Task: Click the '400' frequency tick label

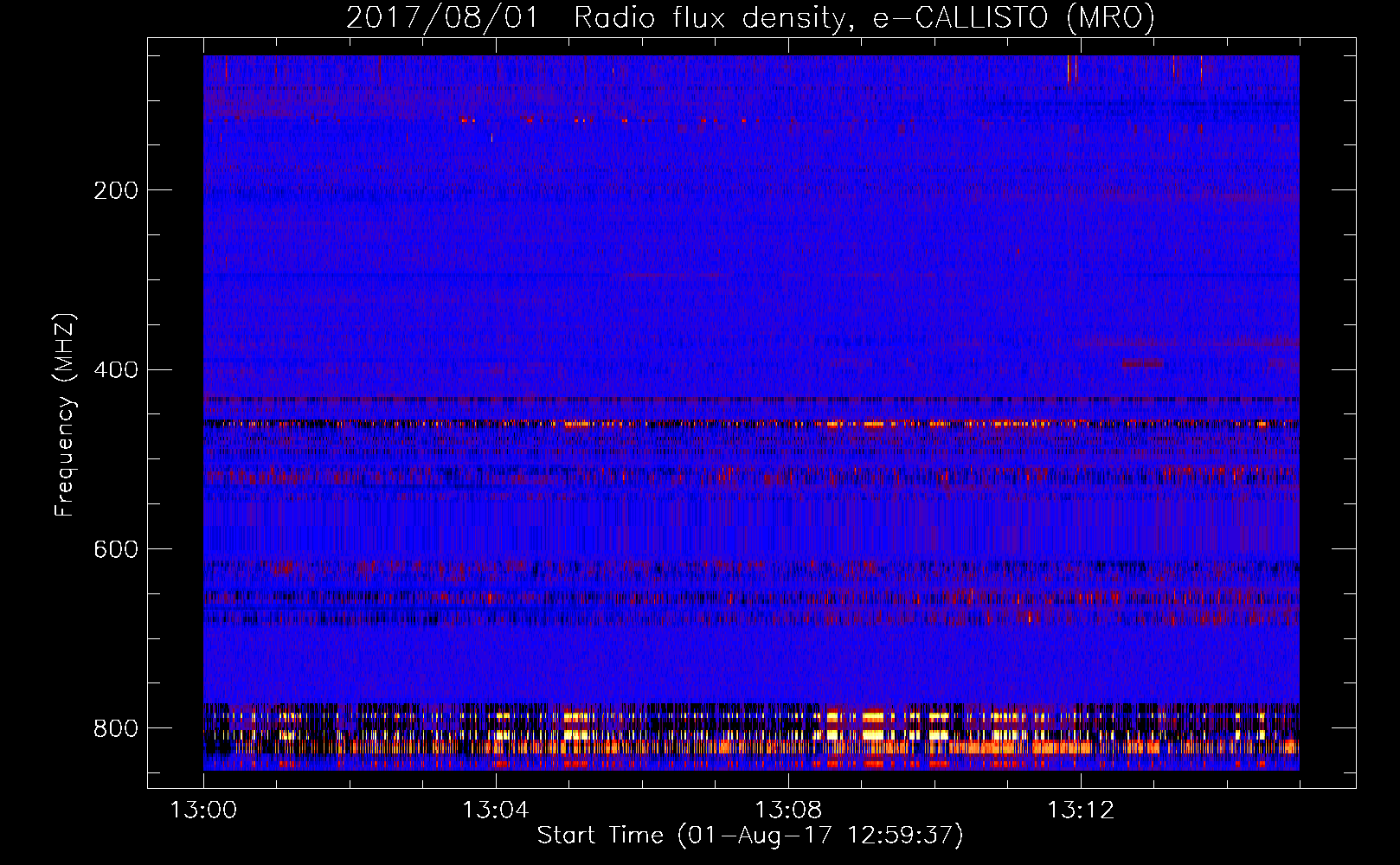Action: coord(116,370)
